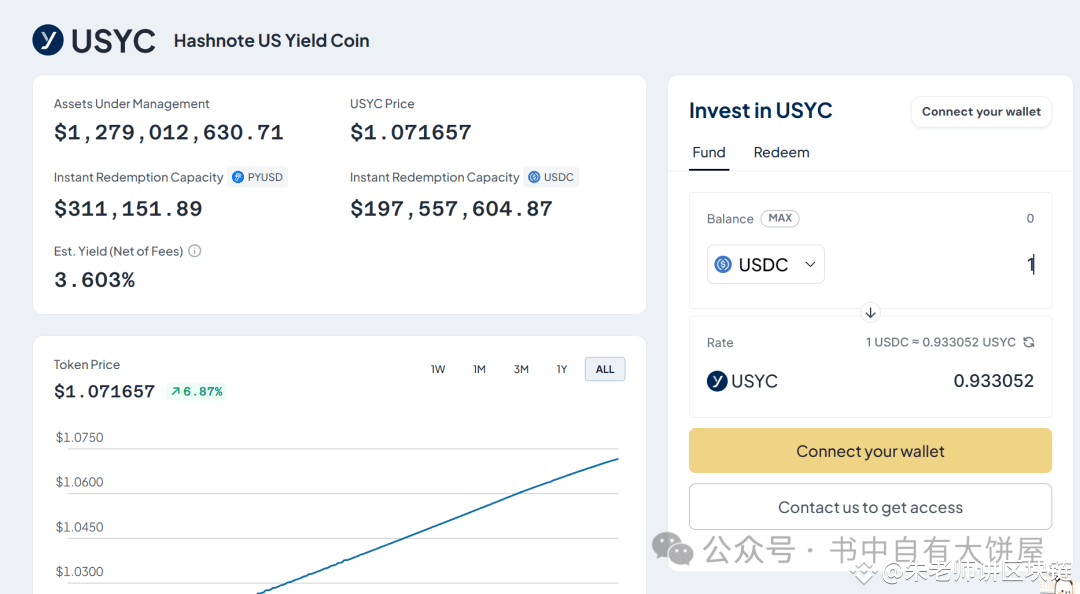Switch chart range to 1Y
Viewport: 1080px width, 594px height.
pos(562,369)
